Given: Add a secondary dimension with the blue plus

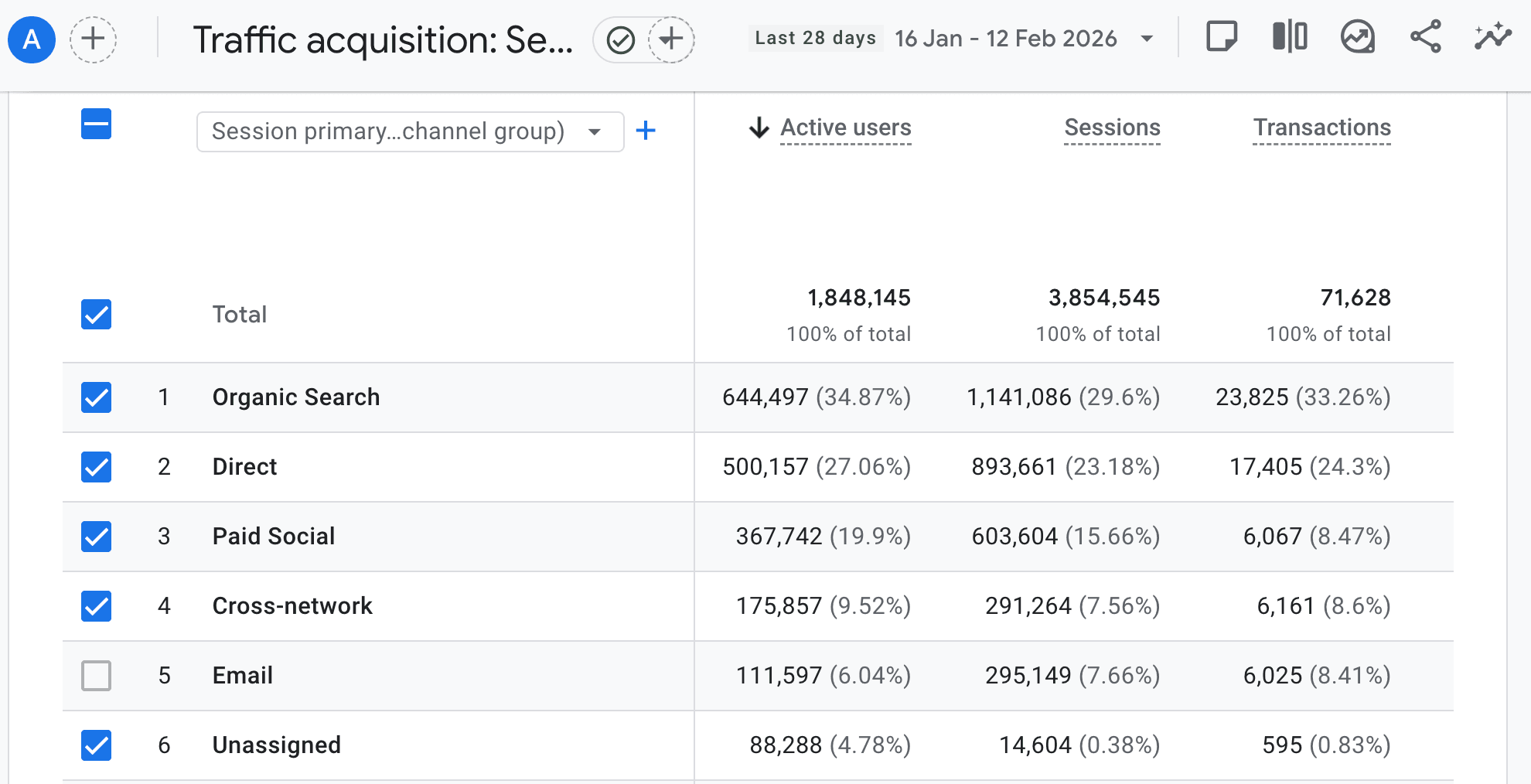Looking at the screenshot, I should [x=646, y=131].
